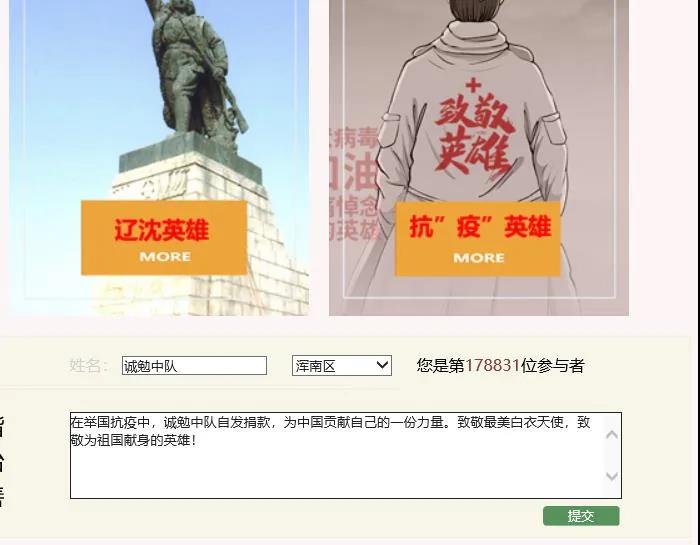Image resolution: width=700 pixels, height=545 pixels.
Task: Open MORE under 辽沈英雄
Action: 165,257
